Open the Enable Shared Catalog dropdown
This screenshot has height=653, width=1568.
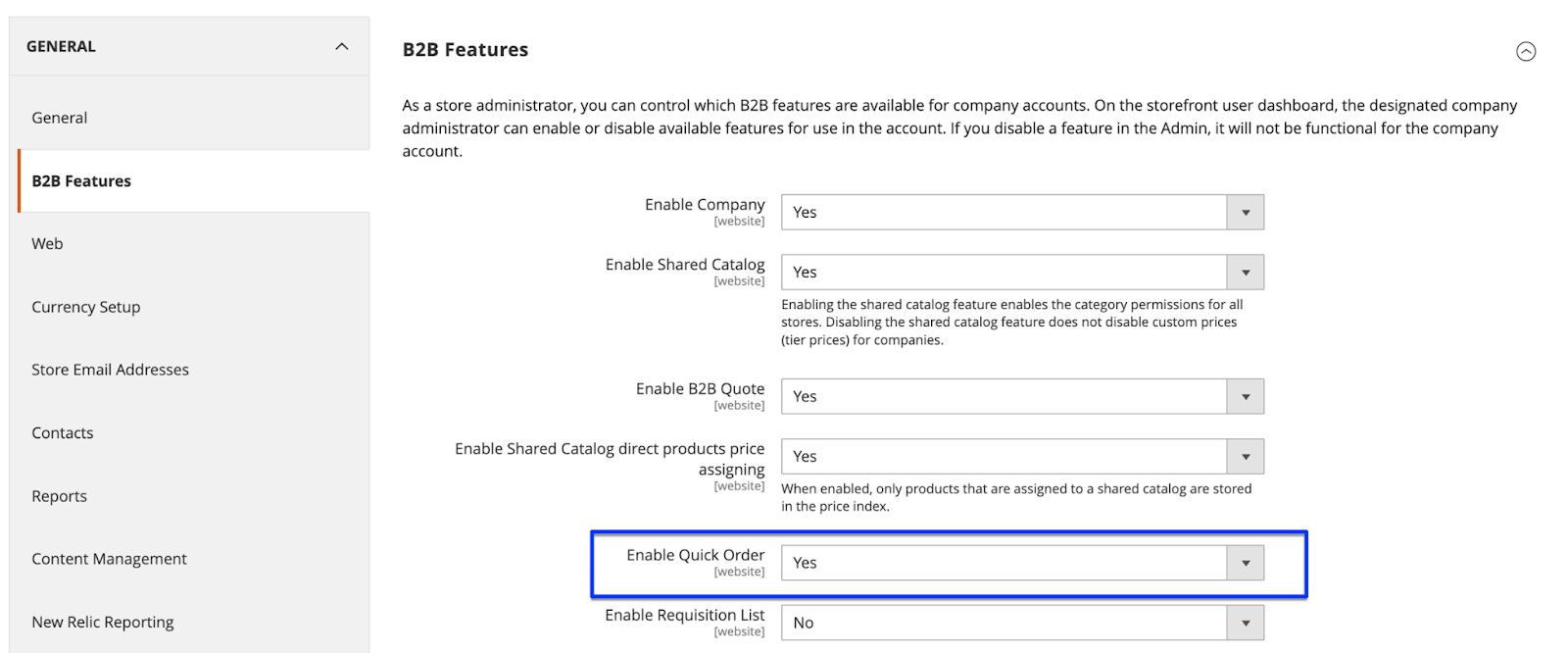1246,272
